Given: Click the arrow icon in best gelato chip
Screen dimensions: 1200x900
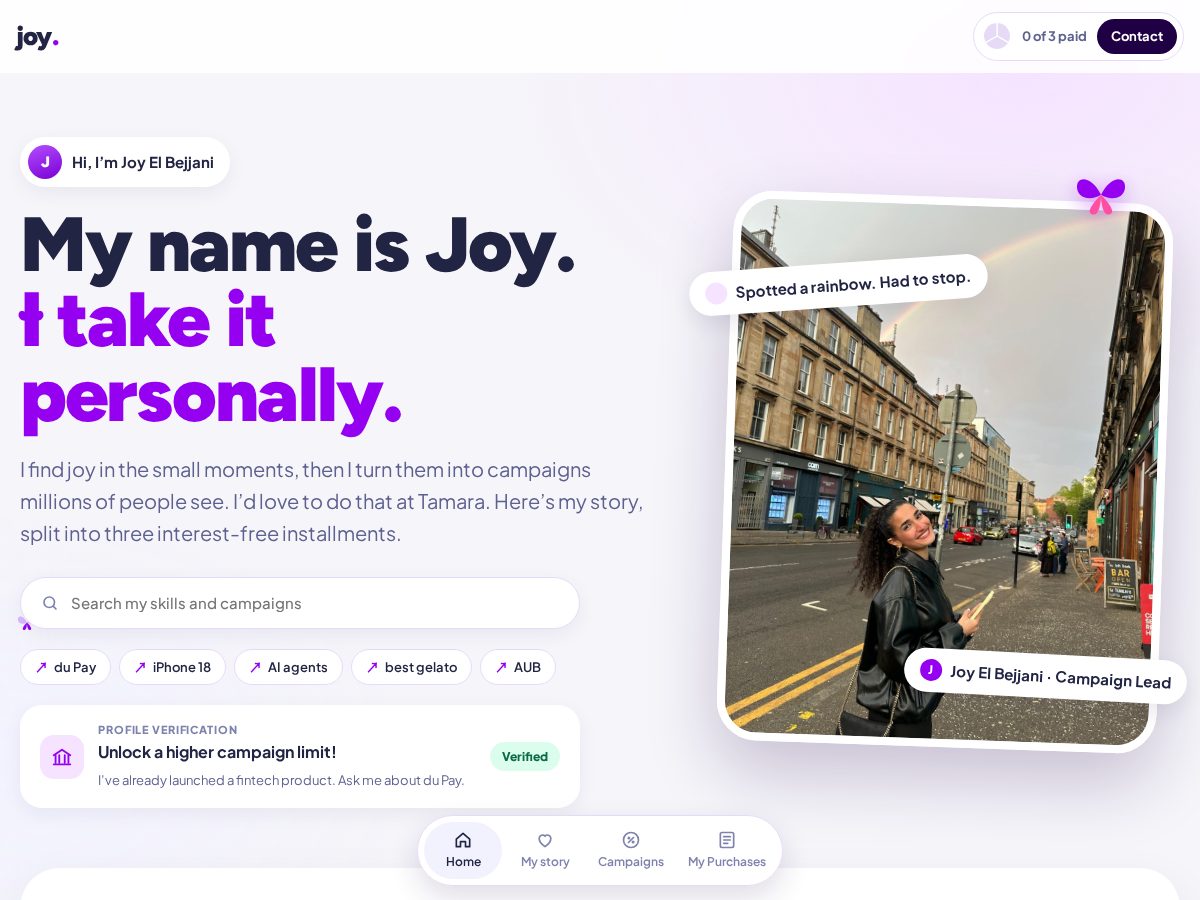Looking at the screenshot, I should point(372,667).
